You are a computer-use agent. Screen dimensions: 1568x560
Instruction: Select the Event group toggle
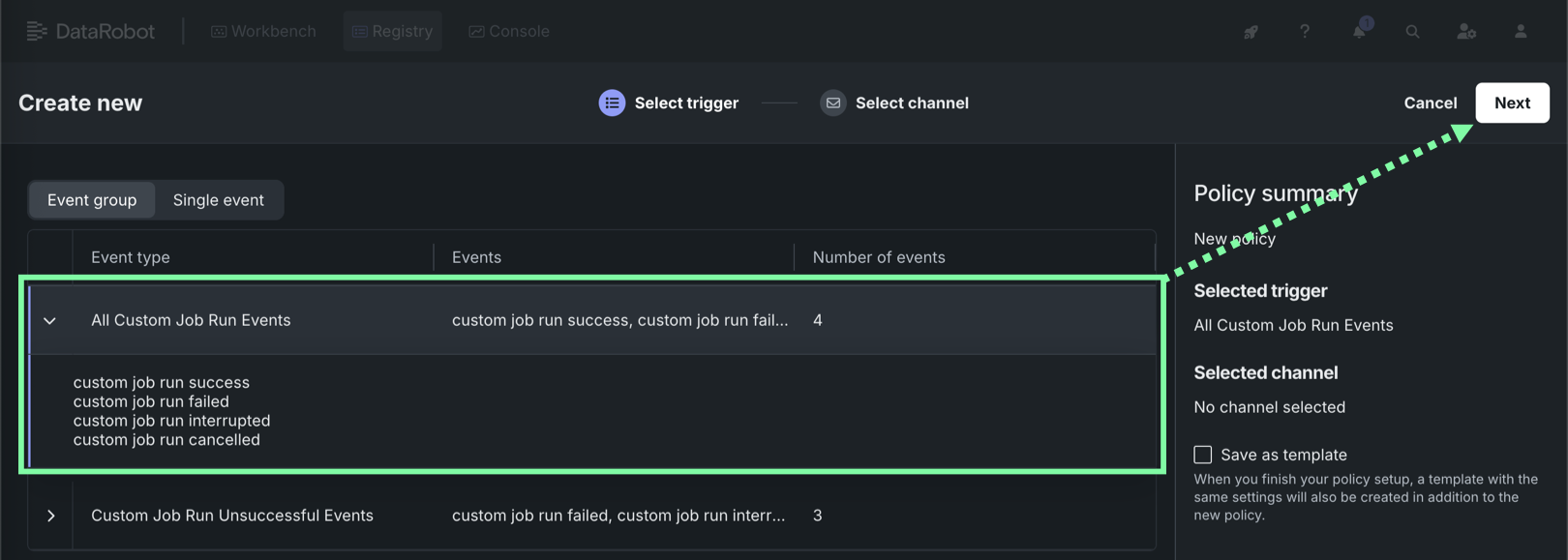tap(92, 200)
